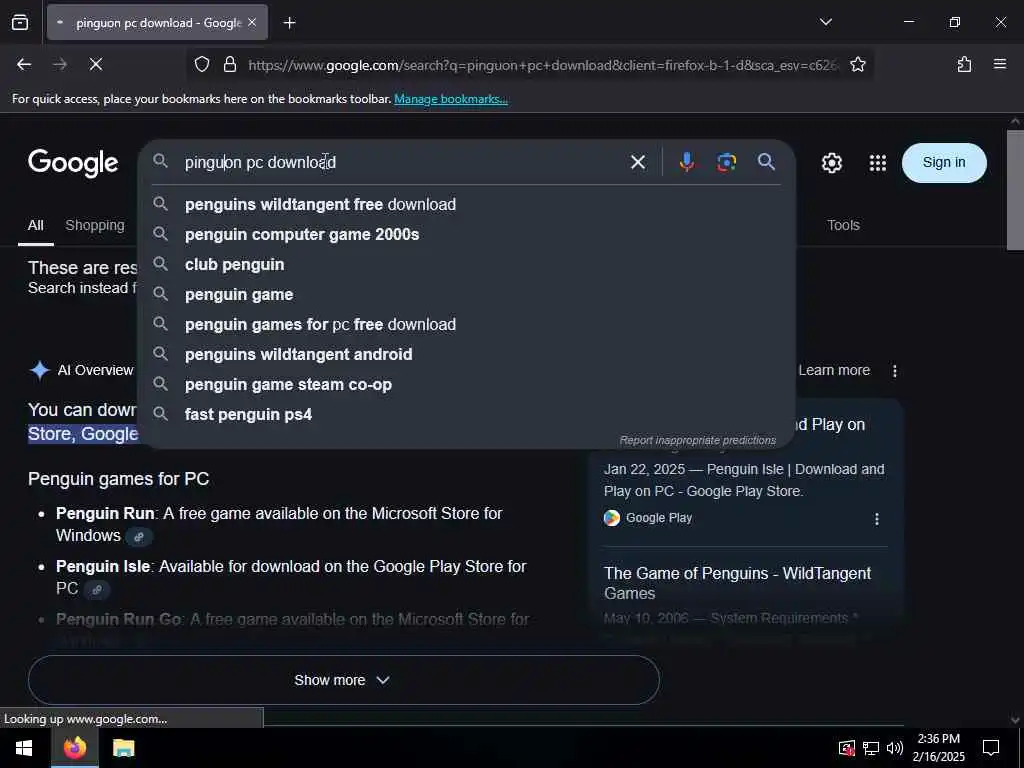Click the forward navigation arrow

click(60, 64)
